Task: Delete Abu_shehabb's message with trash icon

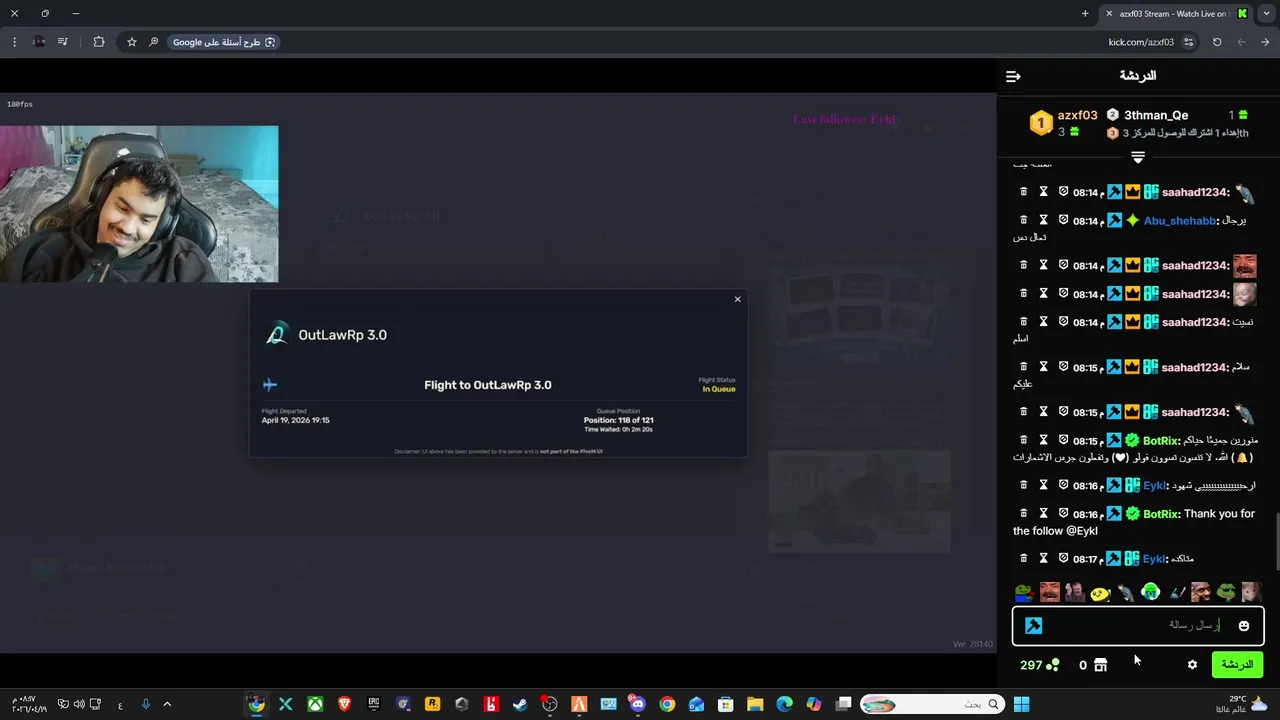Action: [1023, 220]
